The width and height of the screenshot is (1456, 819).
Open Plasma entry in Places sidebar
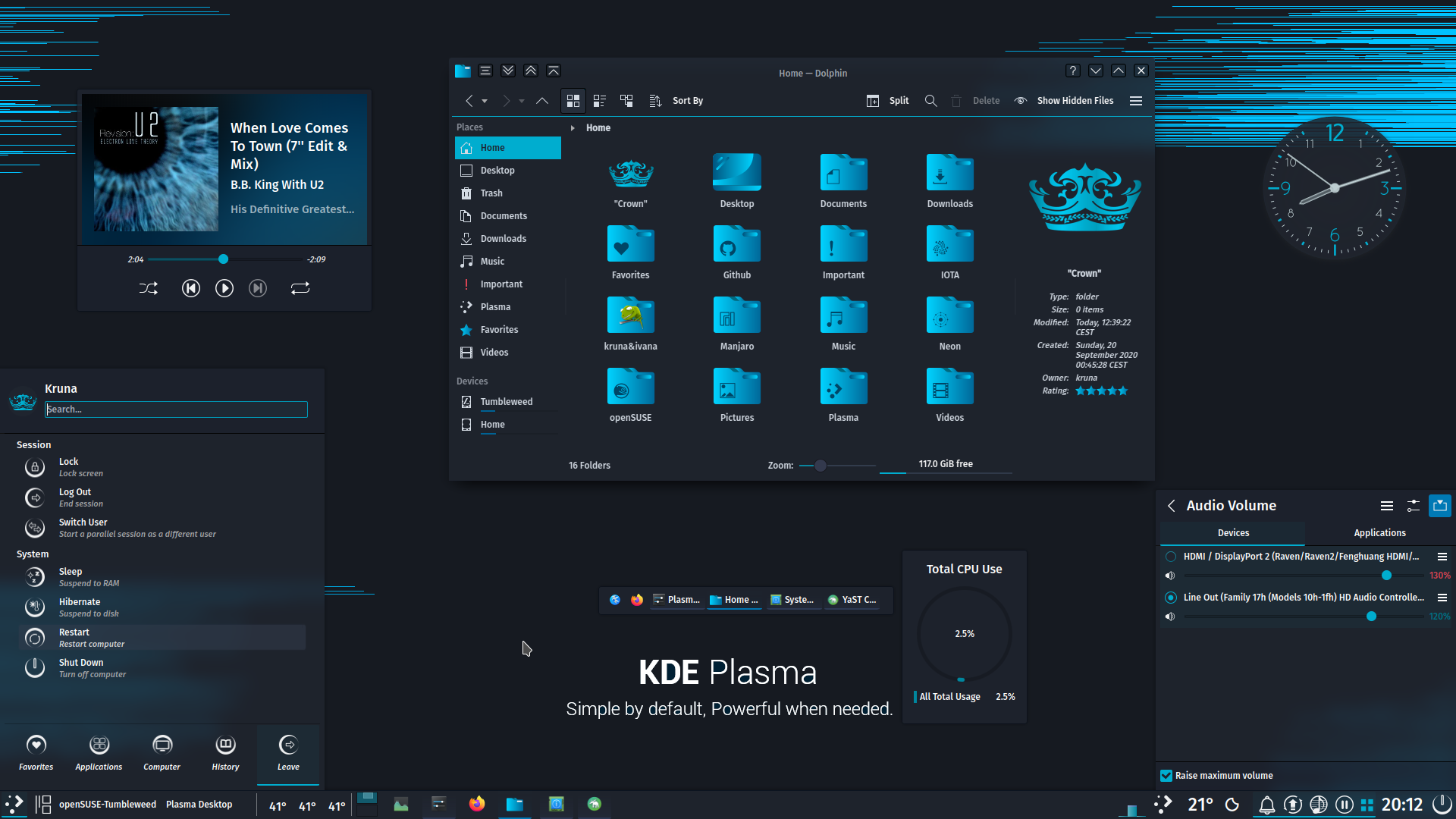[508, 307]
